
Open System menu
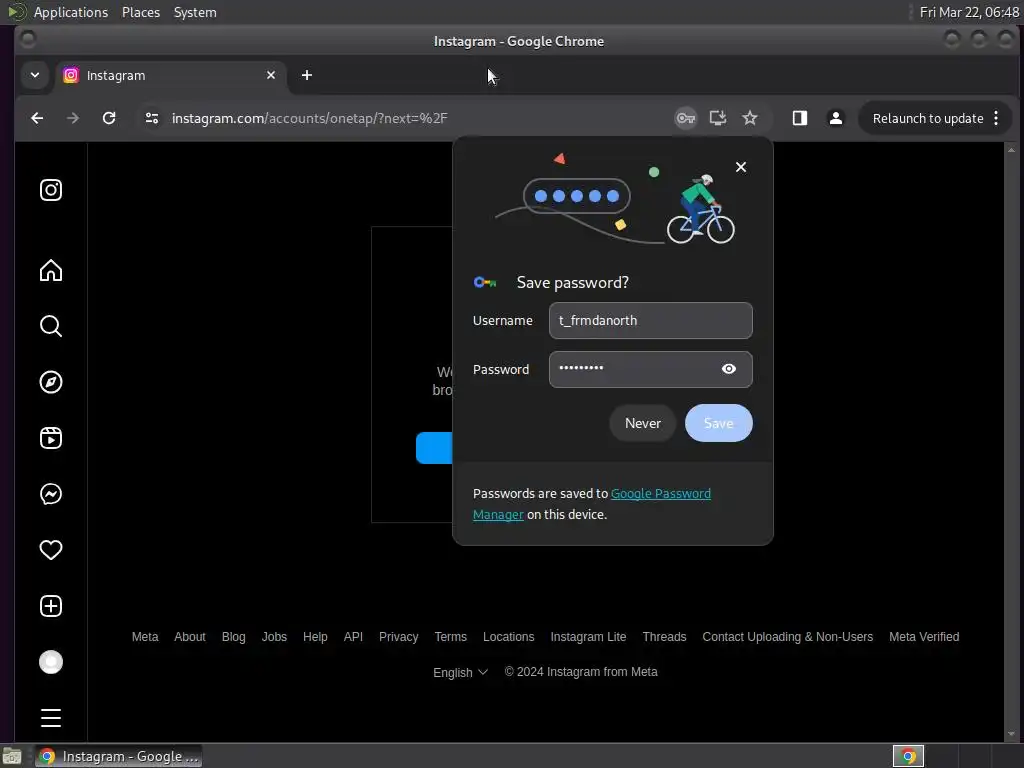click(195, 12)
